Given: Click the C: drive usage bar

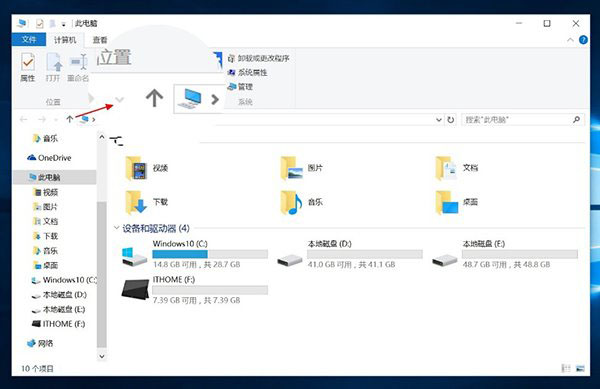Looking at the screenshot, I should point(210,254).
